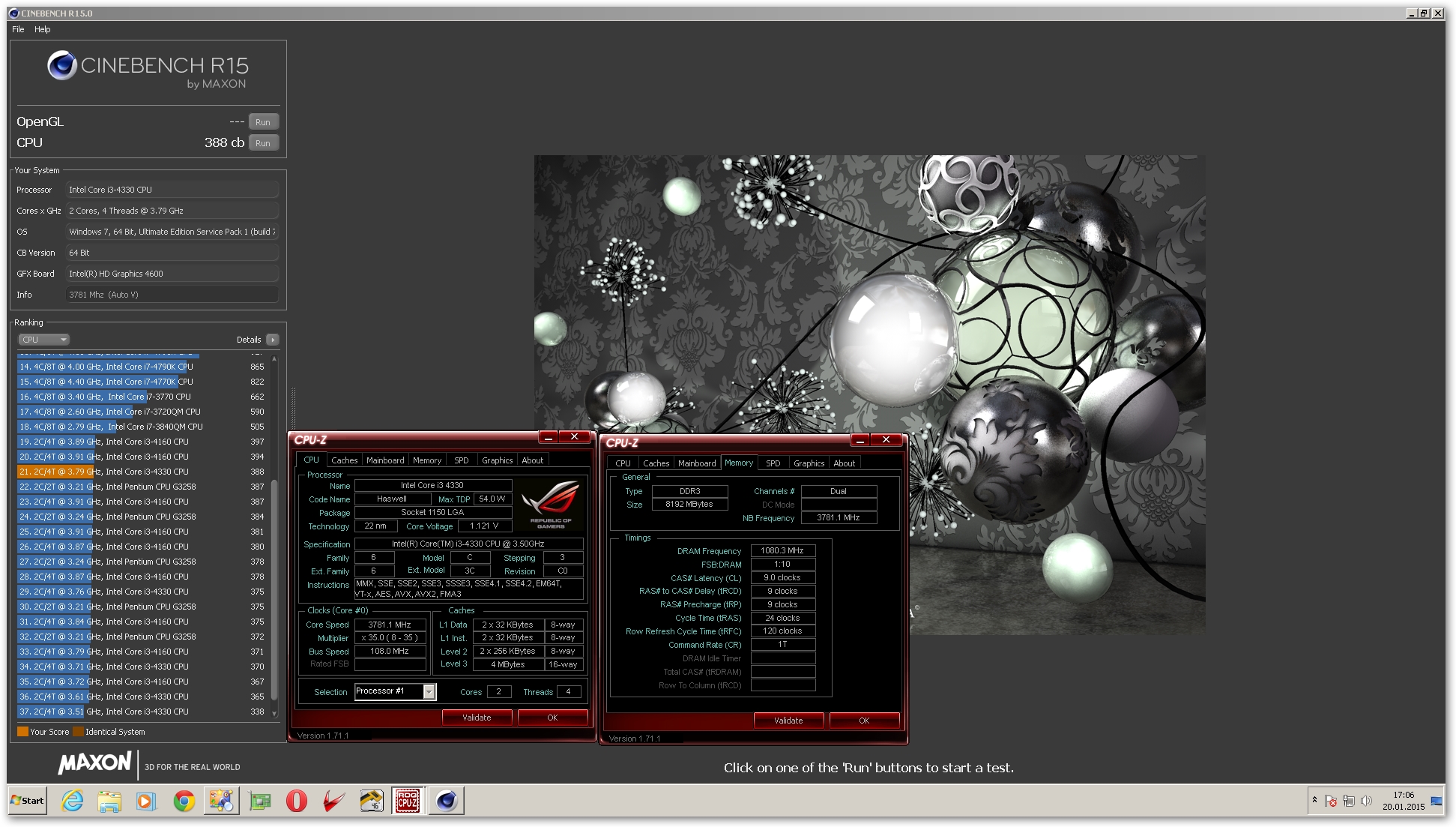
Task: Select ranking row 22 Pentium G3258 score 387
Action: coord(142,487)
